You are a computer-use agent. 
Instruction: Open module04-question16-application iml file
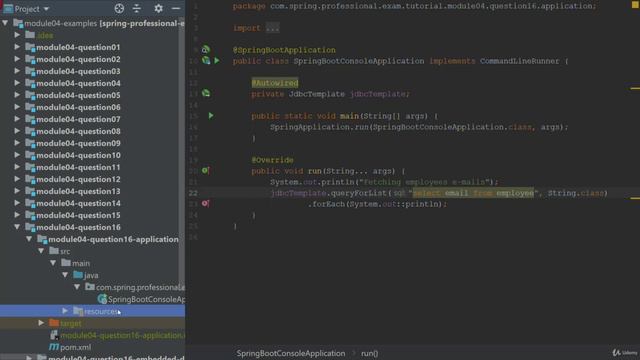122,335
